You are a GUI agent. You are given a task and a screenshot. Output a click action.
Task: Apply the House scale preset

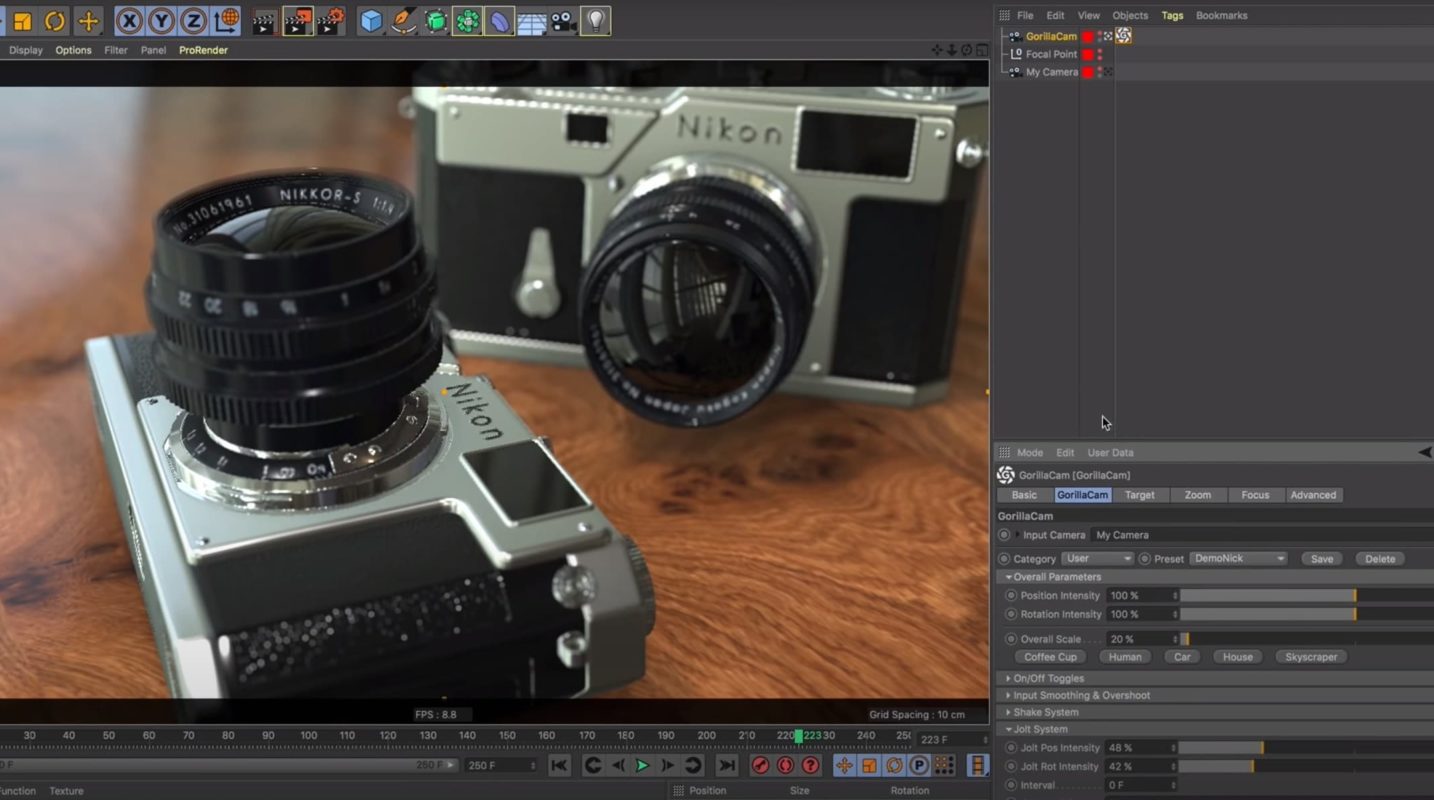1237,657
